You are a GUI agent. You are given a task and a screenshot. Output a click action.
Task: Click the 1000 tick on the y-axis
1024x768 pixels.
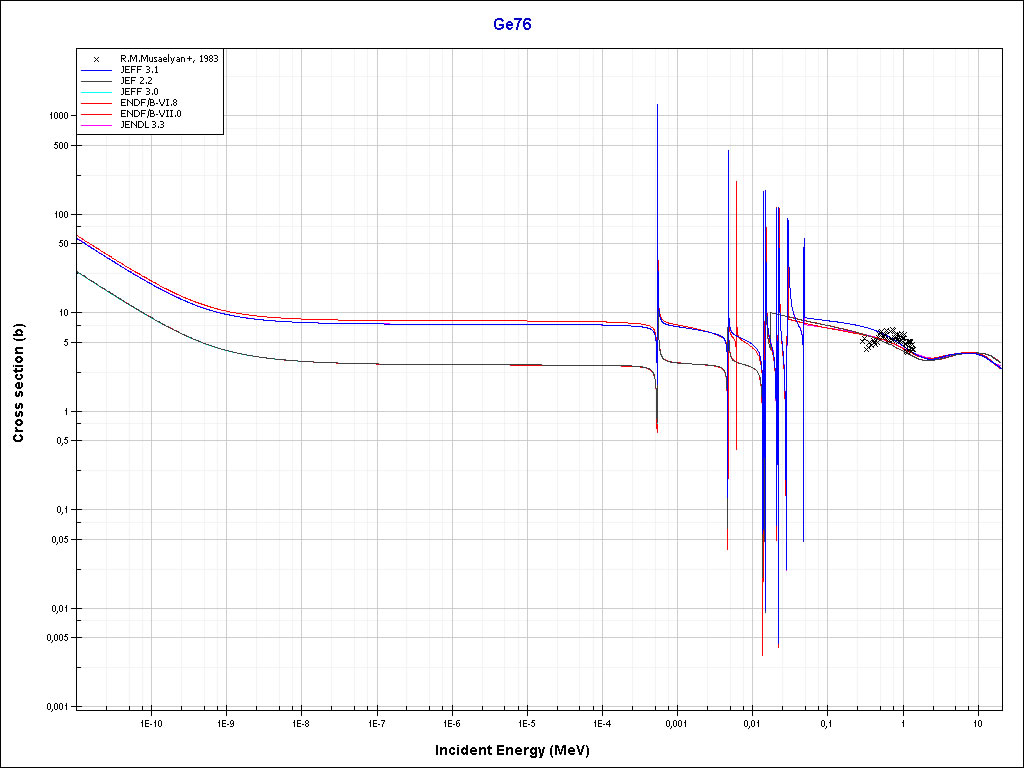pos(57,116)
